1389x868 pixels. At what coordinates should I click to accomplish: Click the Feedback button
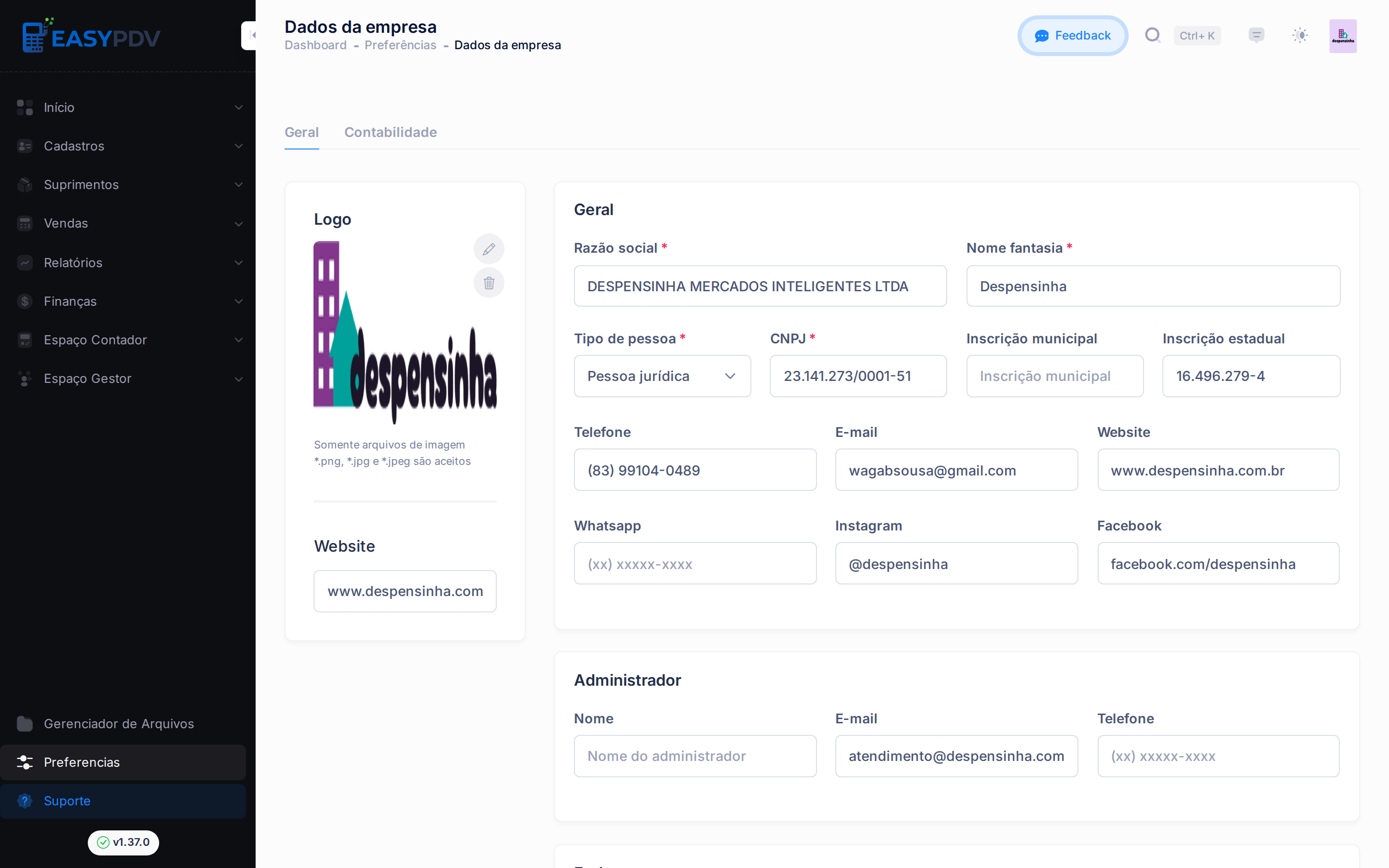tap(1072, 36)
